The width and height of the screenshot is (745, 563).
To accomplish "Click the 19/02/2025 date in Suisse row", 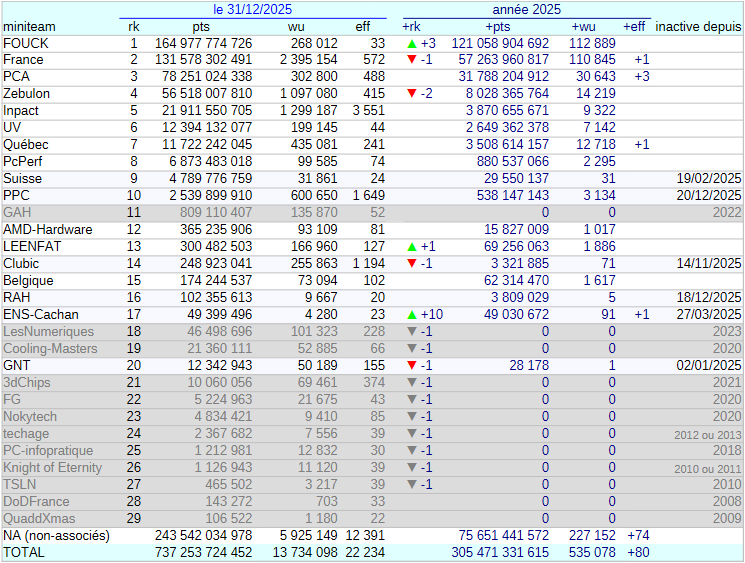I will pos(709,179).
